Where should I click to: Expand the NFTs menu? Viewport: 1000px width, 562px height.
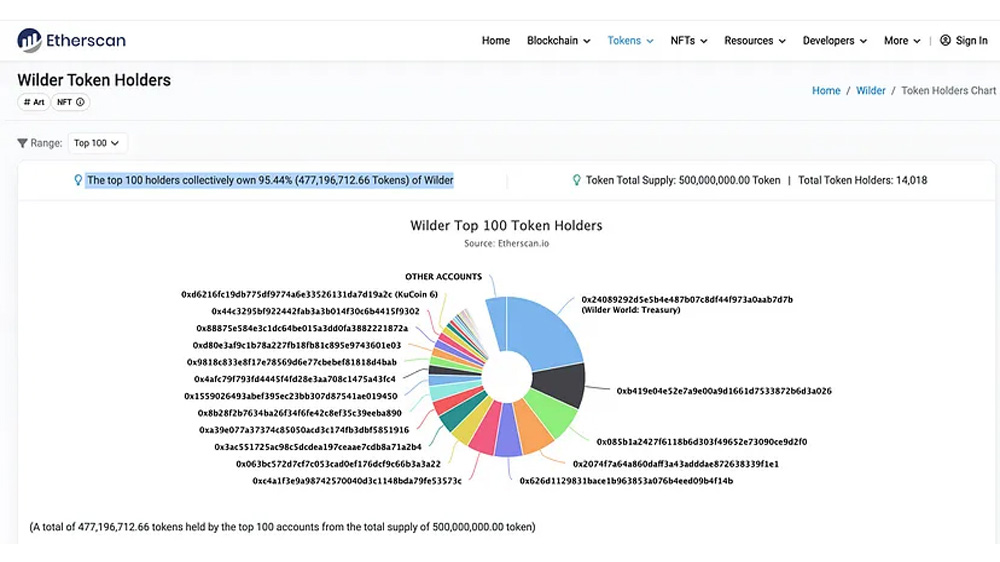click(x=689, y=40)
